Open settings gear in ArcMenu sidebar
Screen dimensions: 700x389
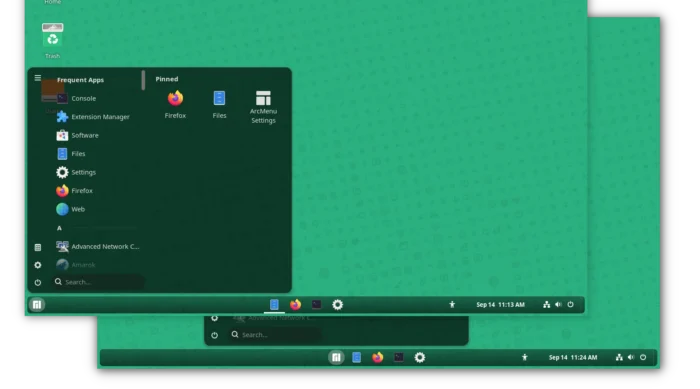click(38, 265)
